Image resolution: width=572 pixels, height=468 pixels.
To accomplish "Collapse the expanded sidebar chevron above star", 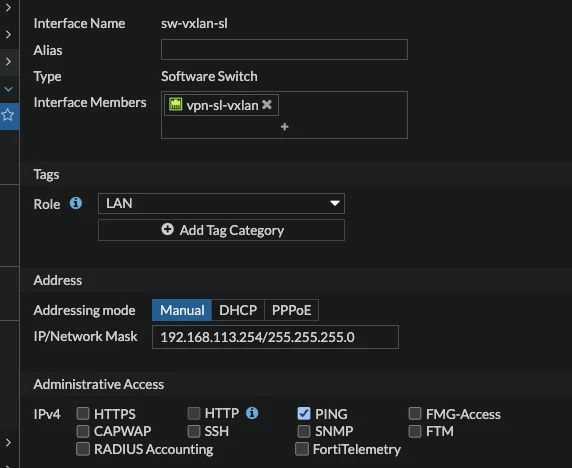I will pyautogui.click(x=8, y=89).
